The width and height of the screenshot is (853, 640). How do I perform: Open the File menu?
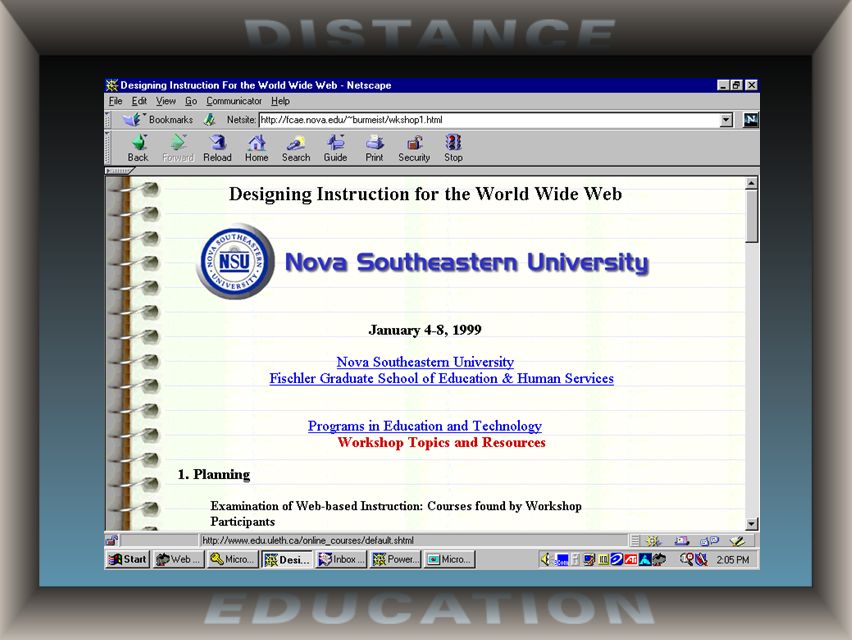pos(115,101)
